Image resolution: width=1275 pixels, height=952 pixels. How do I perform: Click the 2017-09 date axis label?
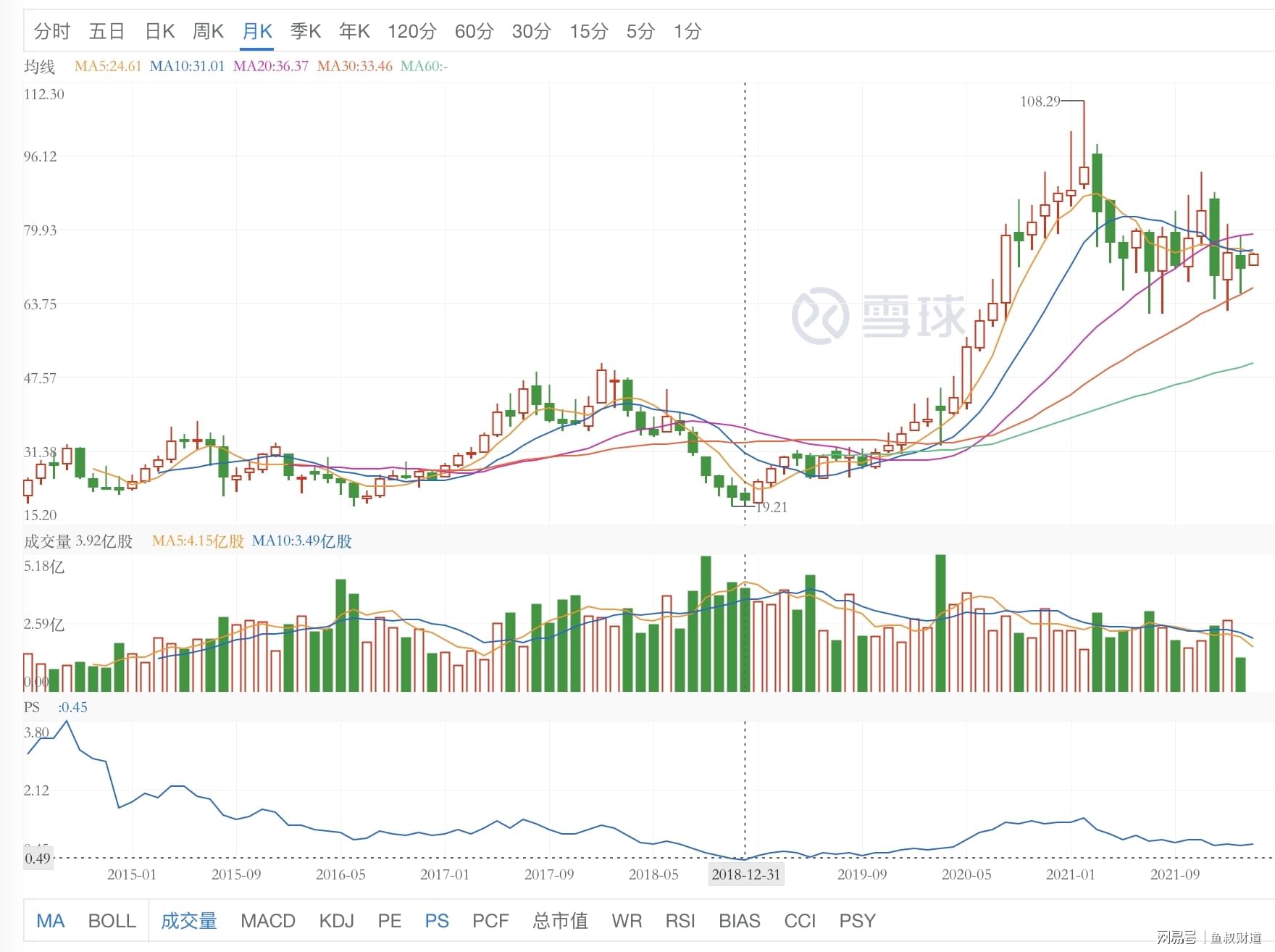coord(549,874)
